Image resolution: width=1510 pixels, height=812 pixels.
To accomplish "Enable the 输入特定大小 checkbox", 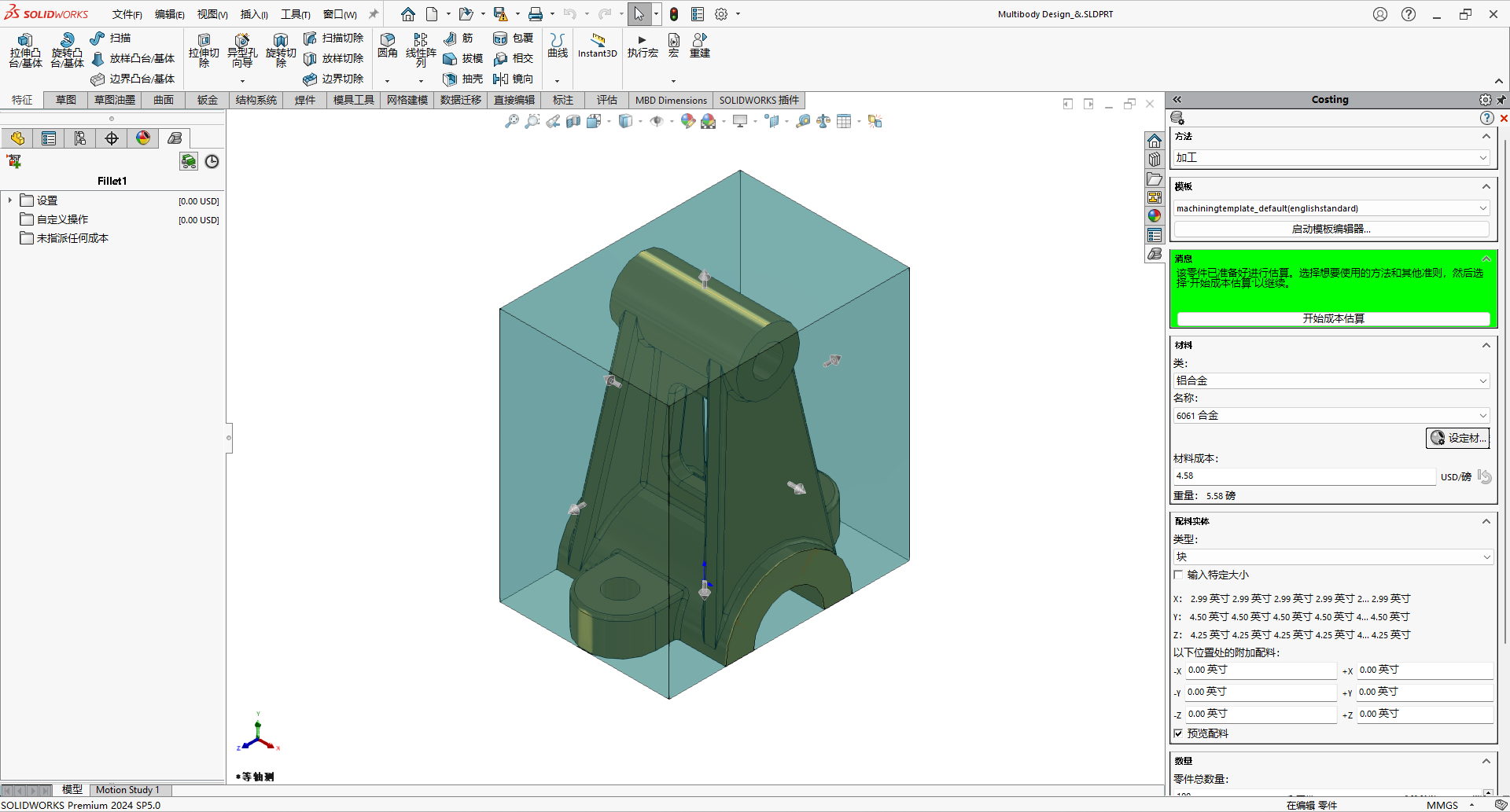I will [1178, 575].
